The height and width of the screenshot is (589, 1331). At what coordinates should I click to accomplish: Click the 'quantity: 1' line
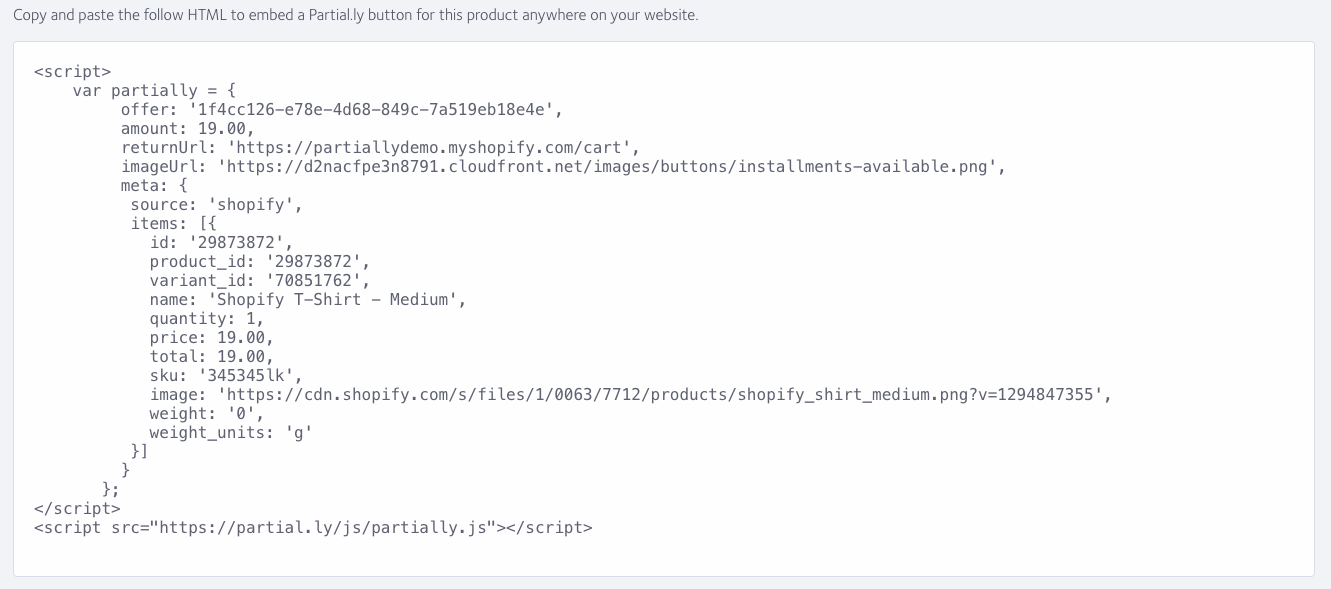207,319
